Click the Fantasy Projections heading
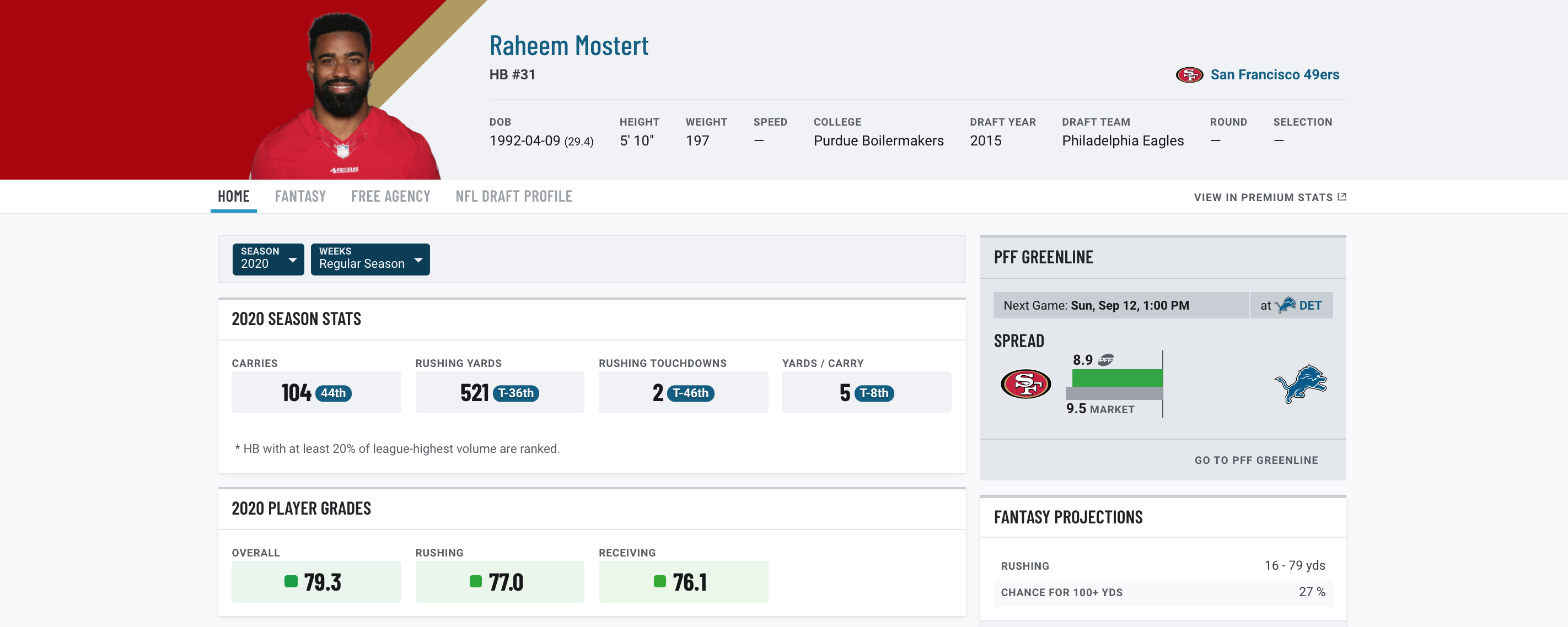The image size is (1568, 627). 1068,517
